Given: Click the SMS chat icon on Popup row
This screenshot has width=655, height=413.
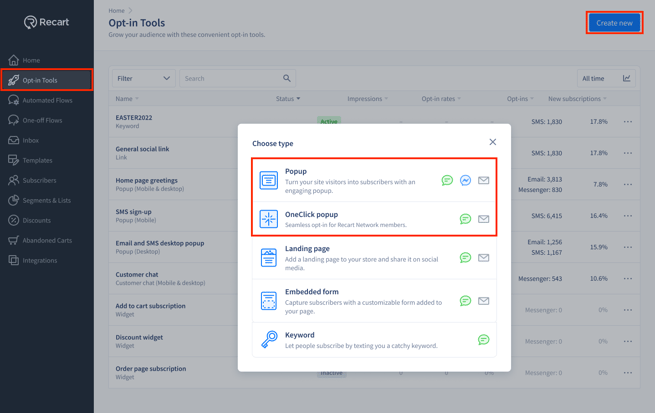Looking at the screenshot, I should click(447, 180).
